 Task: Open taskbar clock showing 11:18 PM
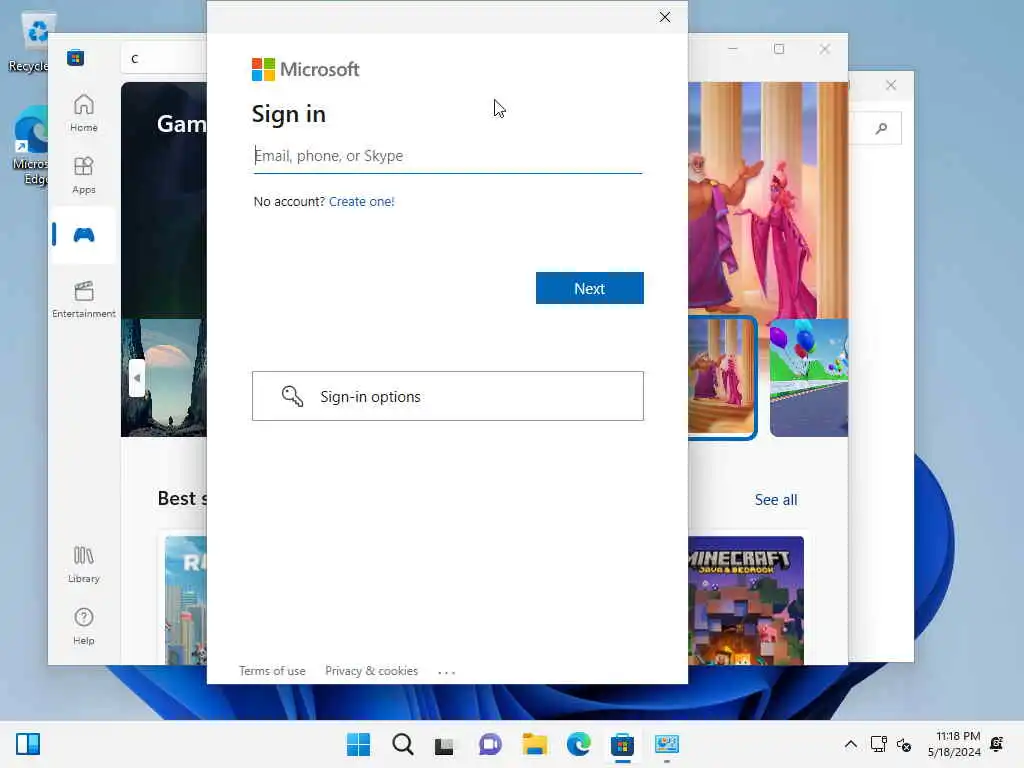(x=954, y=744)
